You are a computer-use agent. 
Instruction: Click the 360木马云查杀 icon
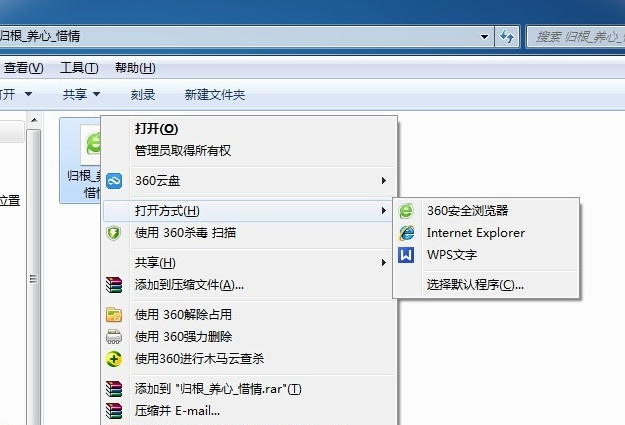[x=114, y=358]
